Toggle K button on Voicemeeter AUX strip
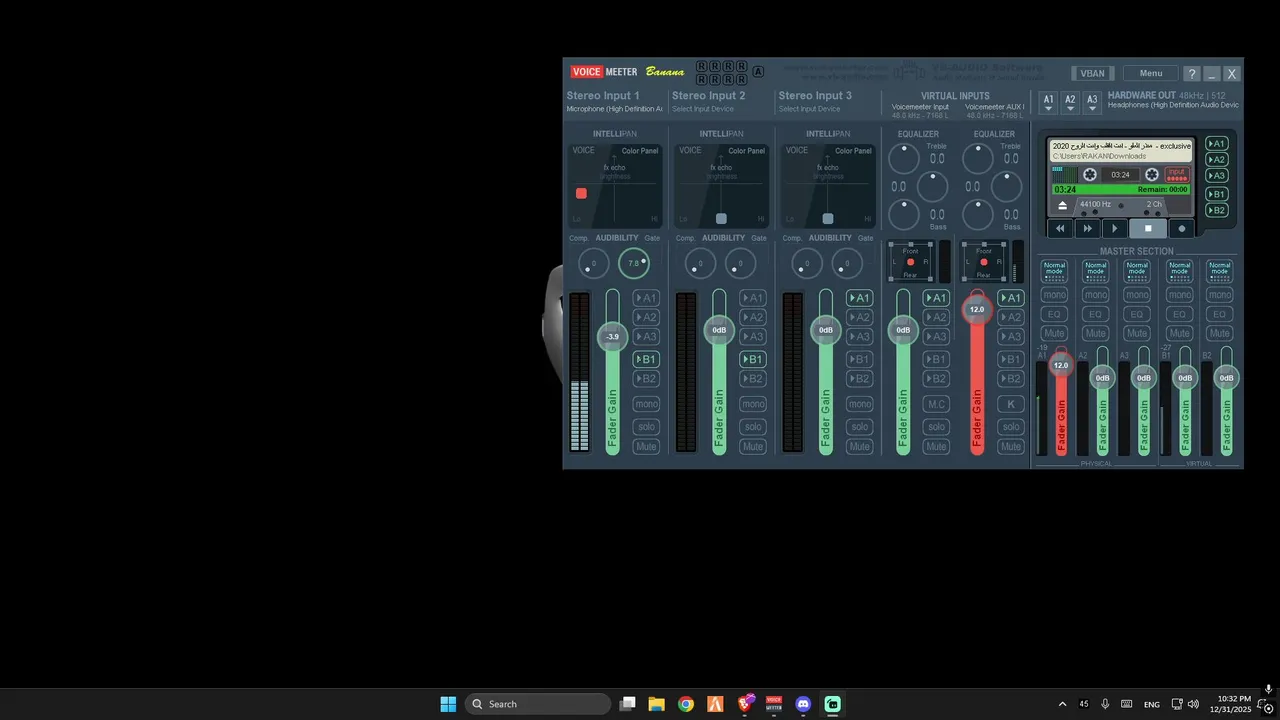 tap(1011, 404)
